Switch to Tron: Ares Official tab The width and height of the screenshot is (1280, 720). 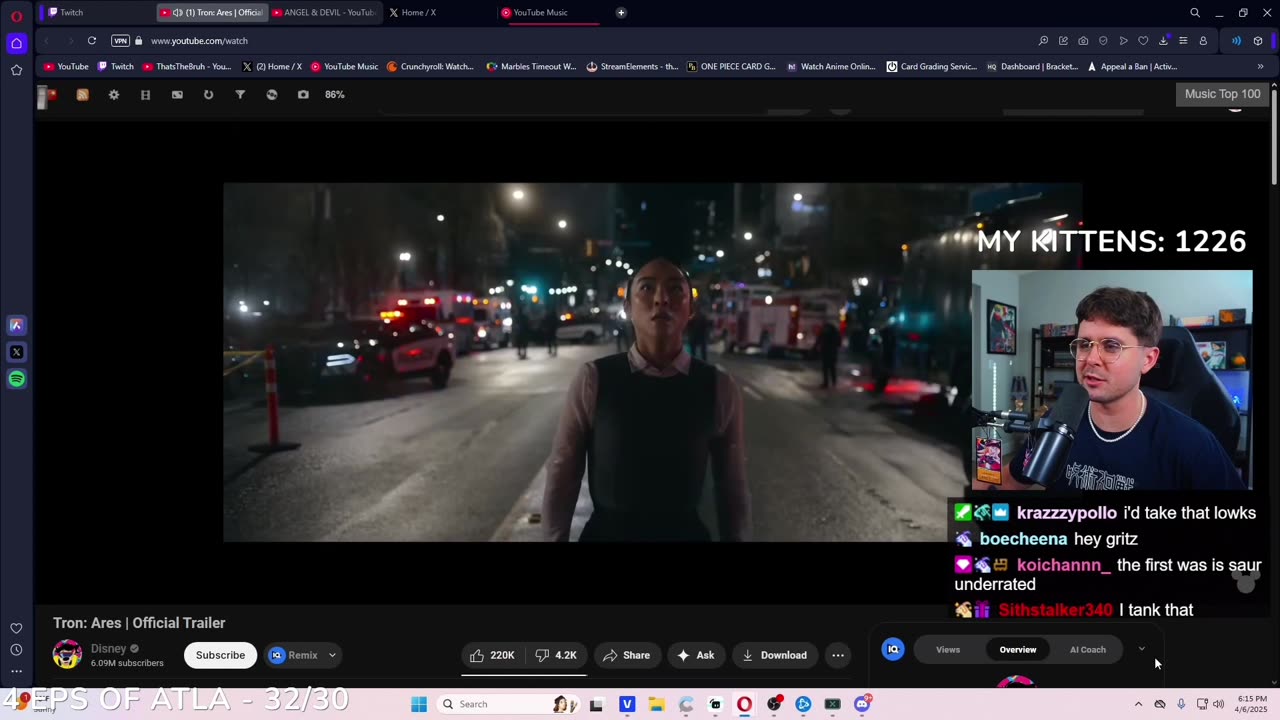[213, 13]
